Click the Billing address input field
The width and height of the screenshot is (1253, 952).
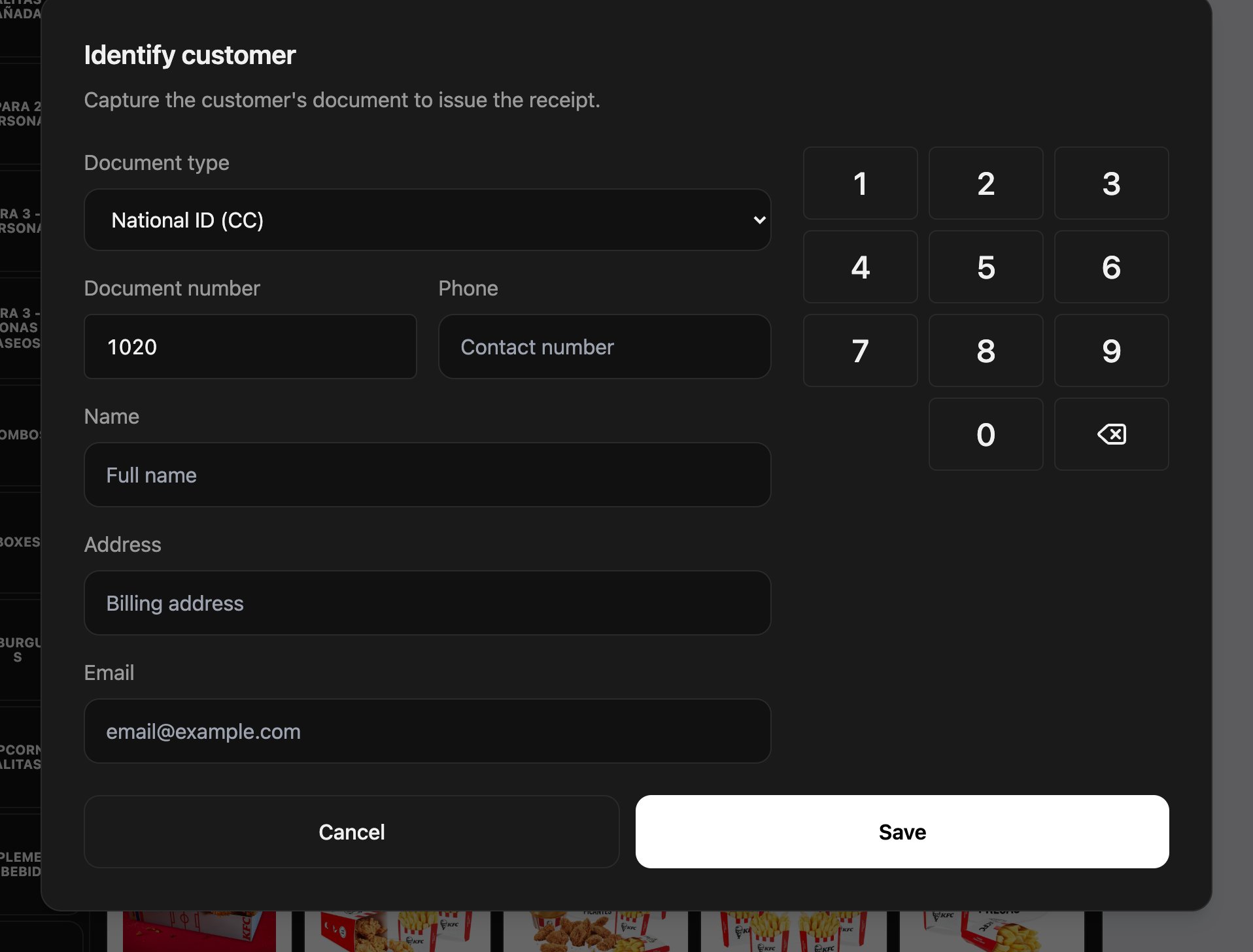427,603
